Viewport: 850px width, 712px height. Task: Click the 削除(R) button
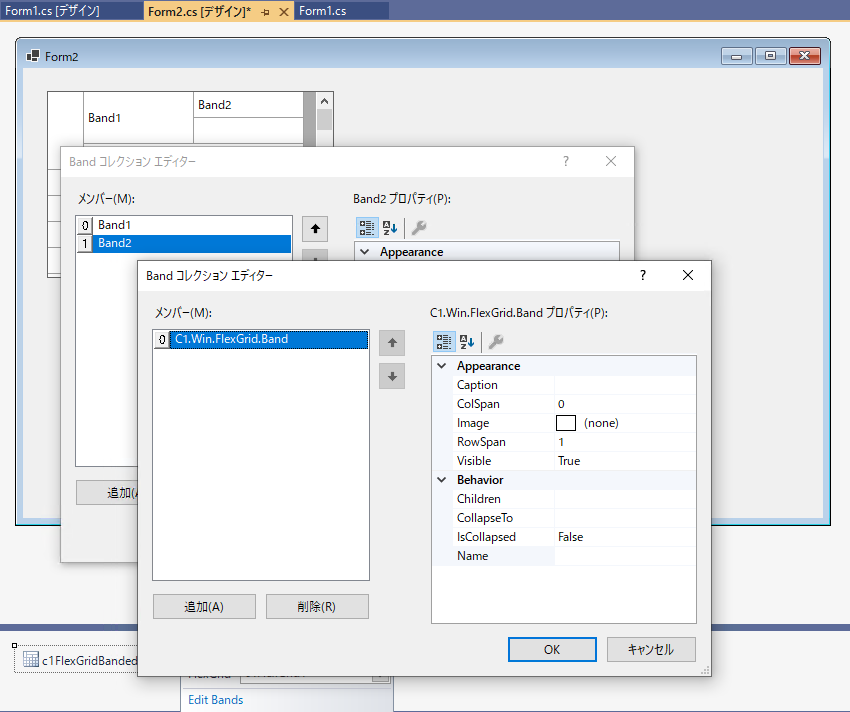317,606
